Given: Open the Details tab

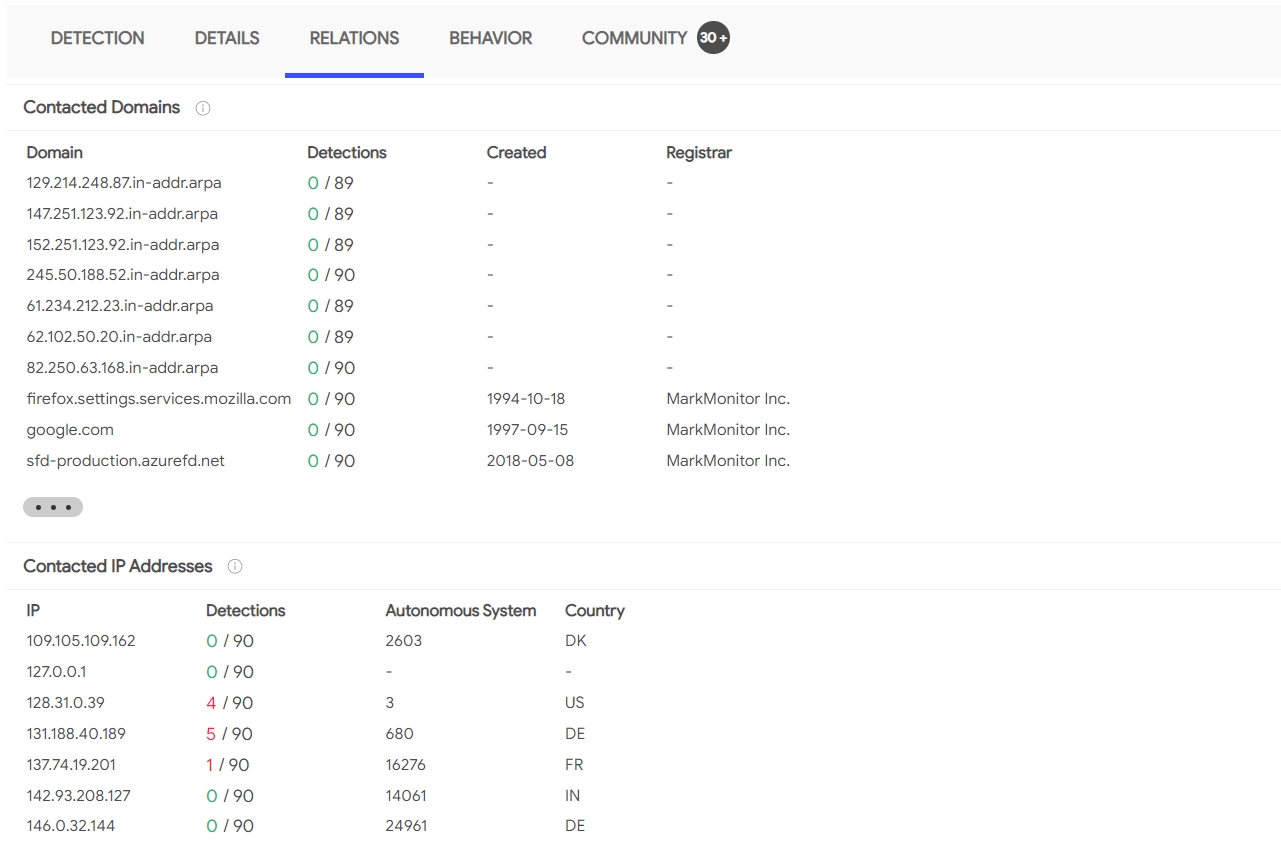Looking at the screenshot, I should [227, 38].
